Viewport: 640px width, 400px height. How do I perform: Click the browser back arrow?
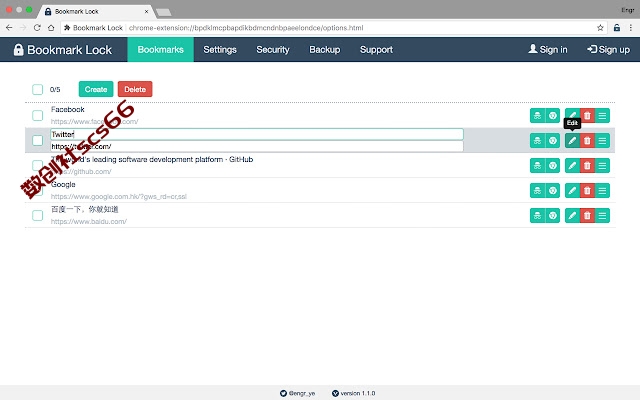9,28
